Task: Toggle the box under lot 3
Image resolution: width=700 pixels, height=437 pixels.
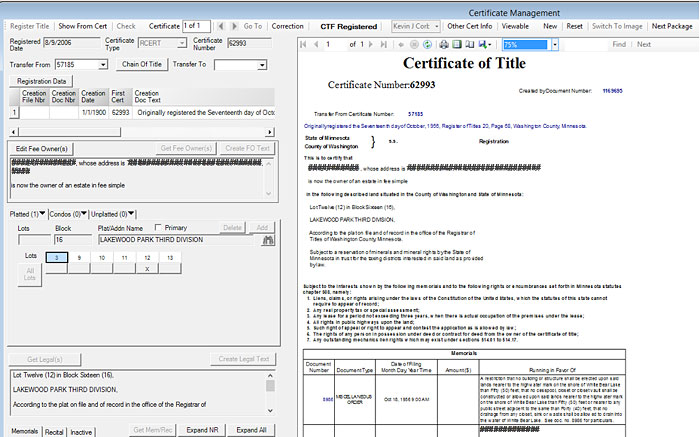Action: click(57, 268)
